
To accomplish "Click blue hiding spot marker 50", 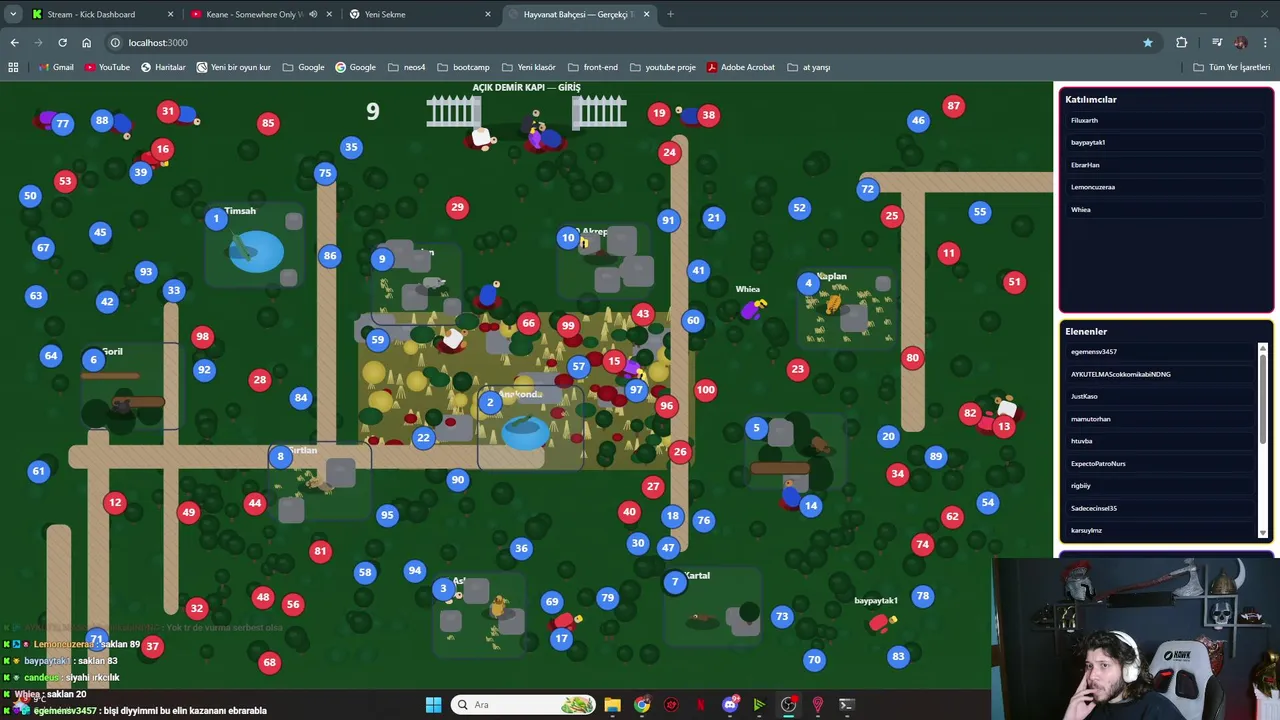I will [x=30, y=196].
